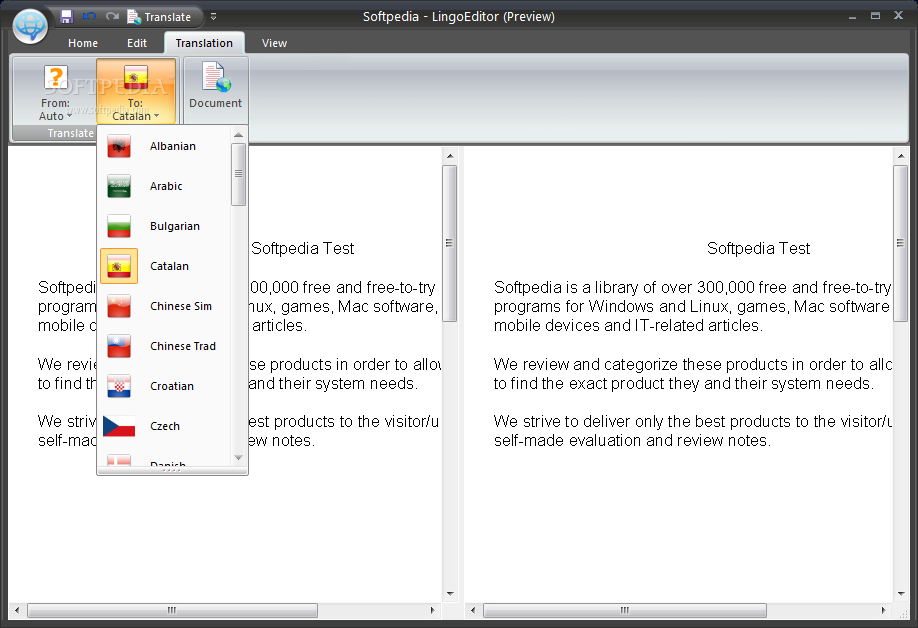918x628 pixels.
Task: Click the Undo arrow in quick access toolbar
Action: 89,16
